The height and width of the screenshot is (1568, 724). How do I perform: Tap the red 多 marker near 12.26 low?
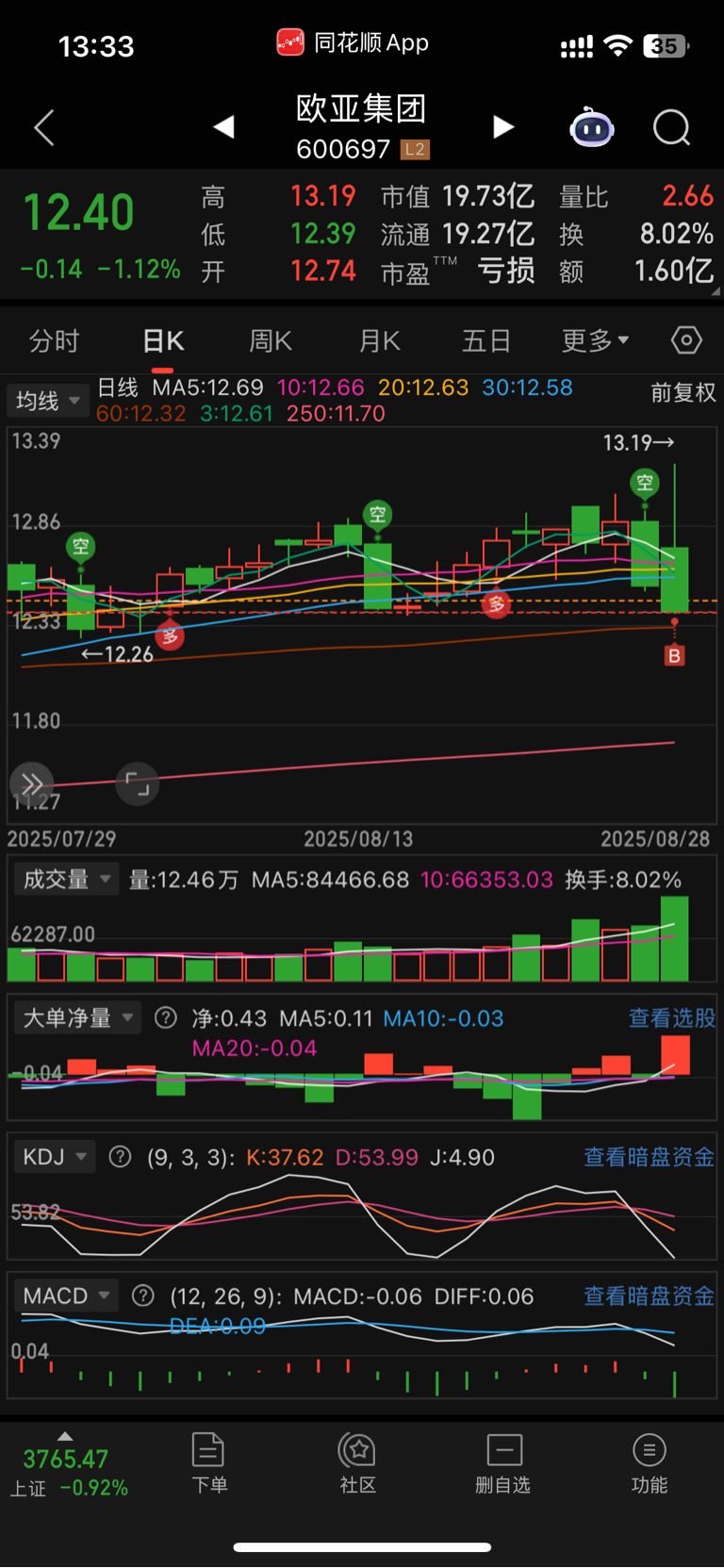(x=170, y=636)
